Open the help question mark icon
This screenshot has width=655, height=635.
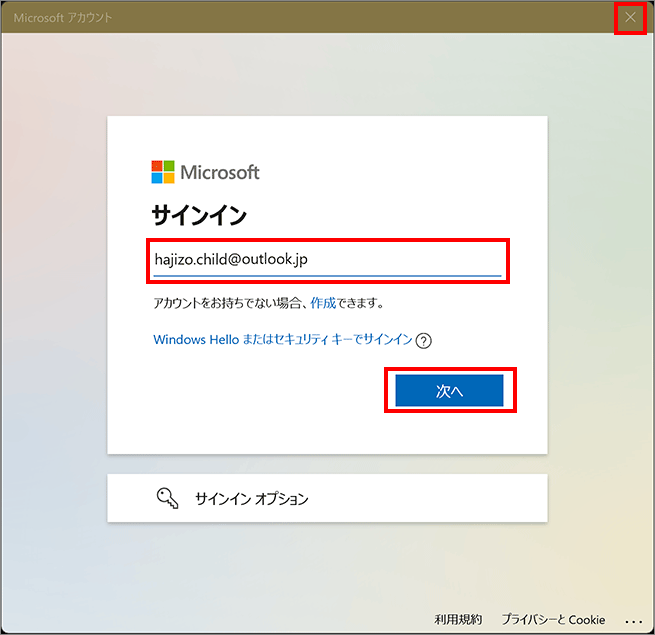click(x=424, y=341)
